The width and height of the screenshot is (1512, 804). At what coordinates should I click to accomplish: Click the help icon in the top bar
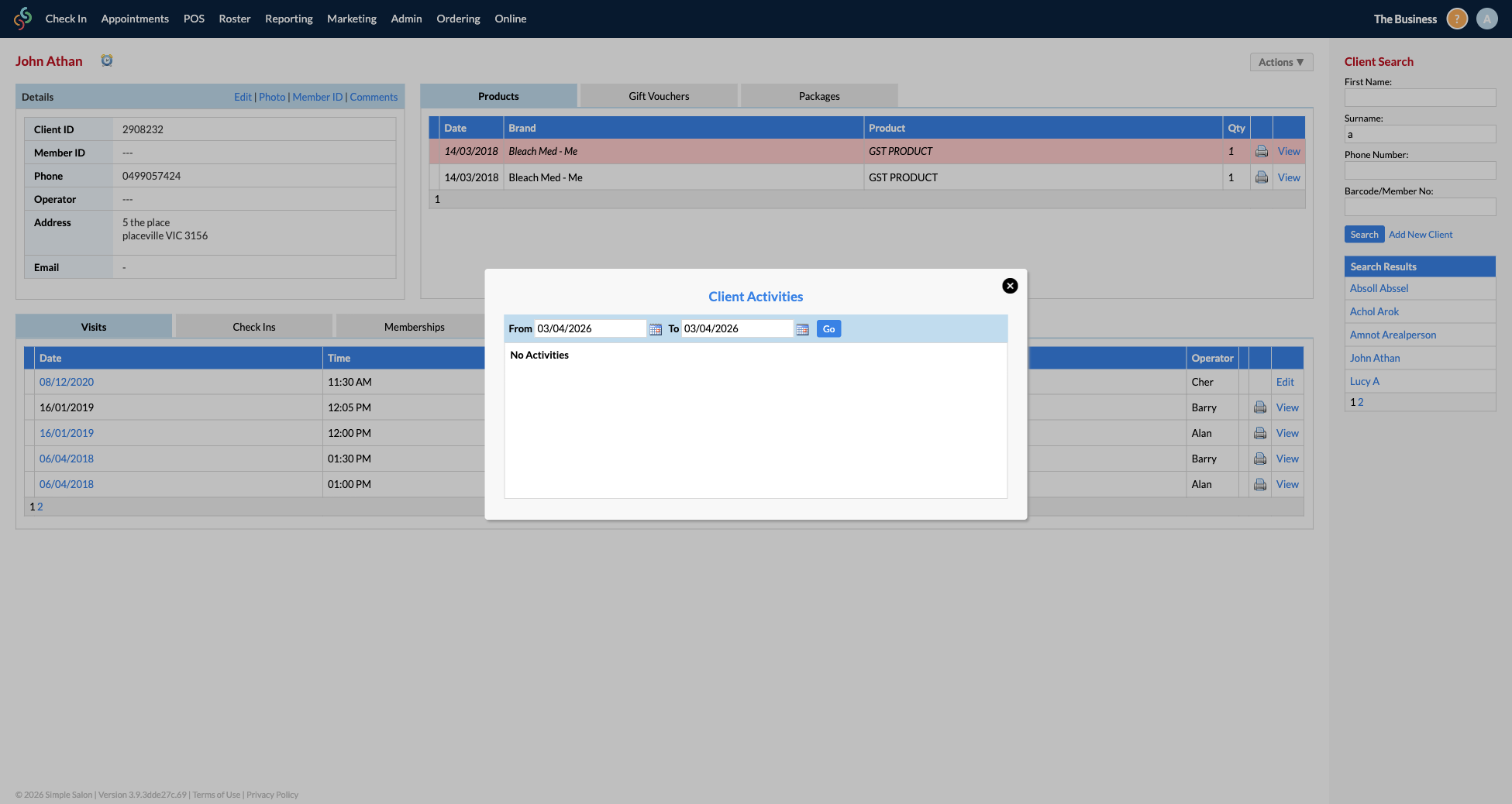[x=1456, y=19]
